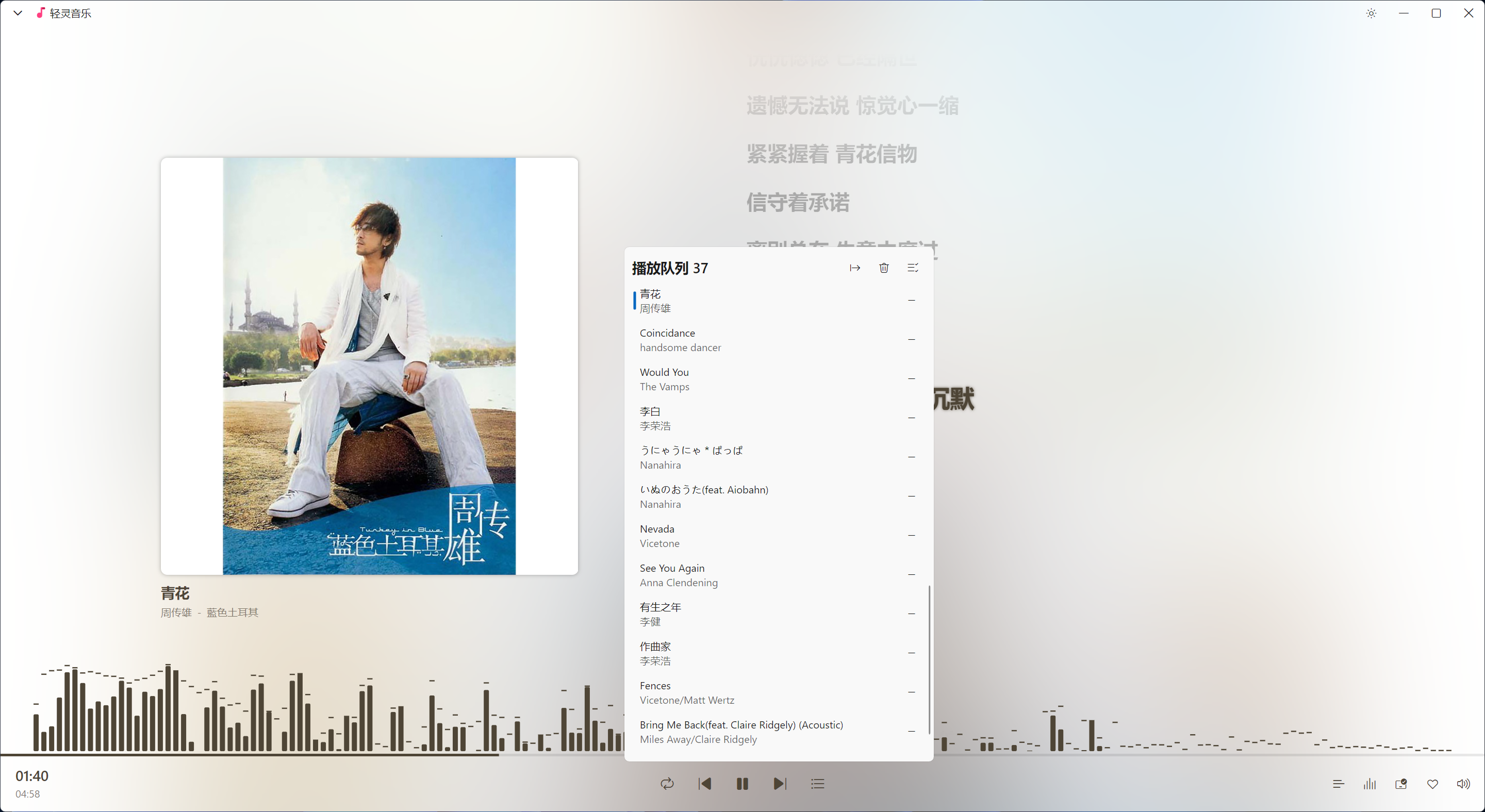Remove Fences from the play queue

[x=912, y=692]
